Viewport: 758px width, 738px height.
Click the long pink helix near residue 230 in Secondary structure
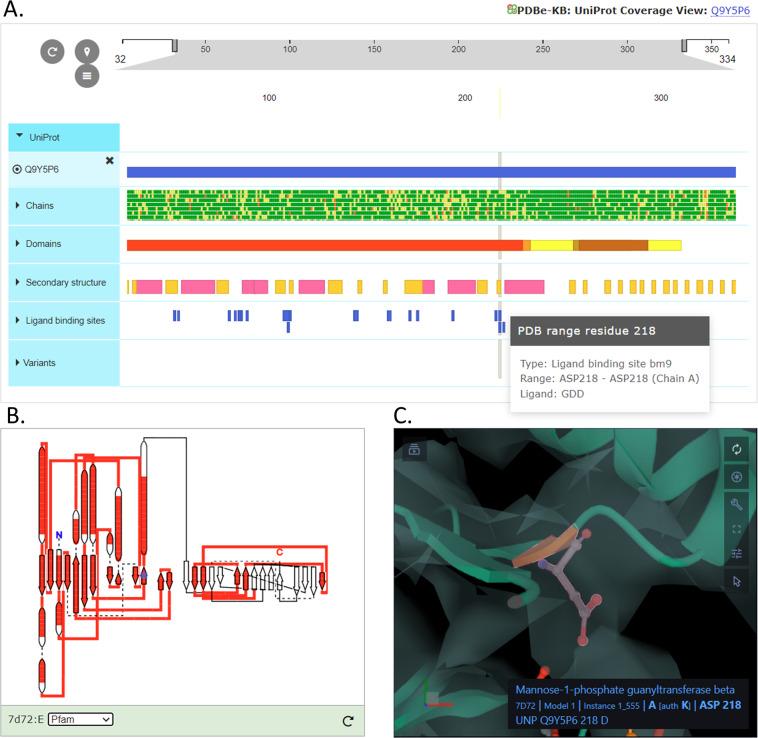524,287
